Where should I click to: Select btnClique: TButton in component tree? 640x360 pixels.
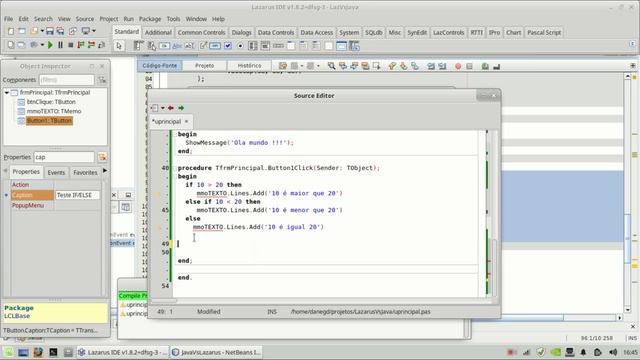pyautogui.click(x=51, y=102)
